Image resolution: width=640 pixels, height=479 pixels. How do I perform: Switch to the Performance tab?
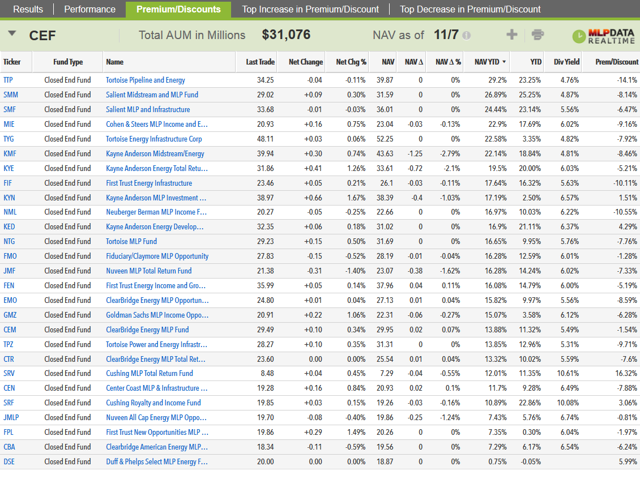click(90, 9)
